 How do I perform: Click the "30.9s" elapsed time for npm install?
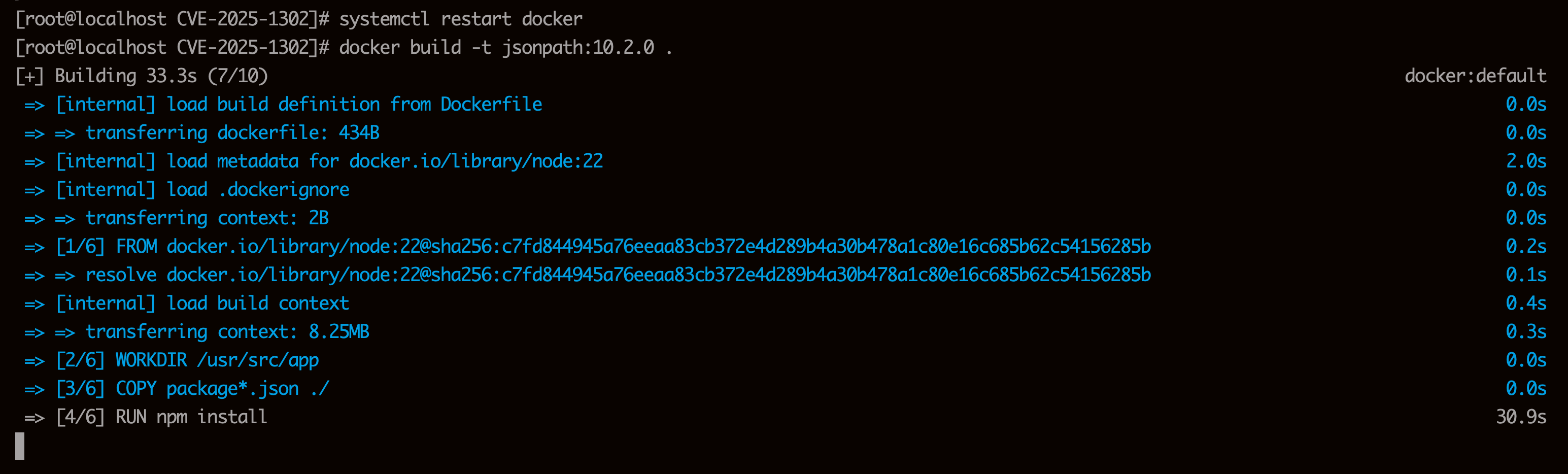point(1520,417)
